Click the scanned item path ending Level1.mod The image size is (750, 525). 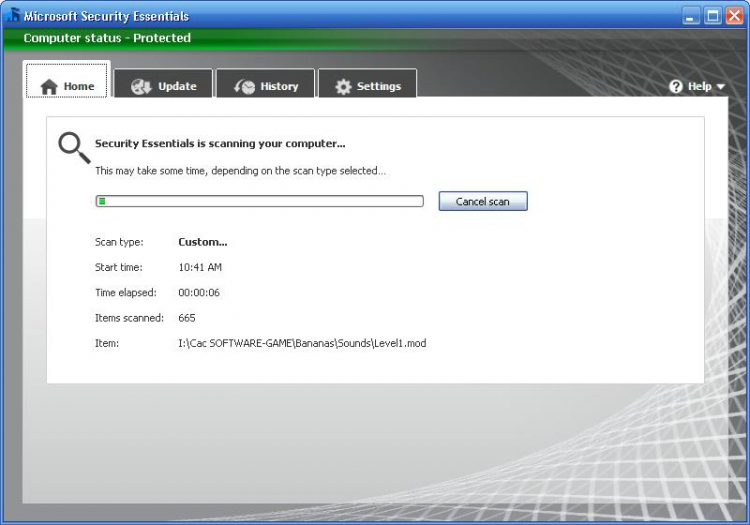tap(302, 343)
